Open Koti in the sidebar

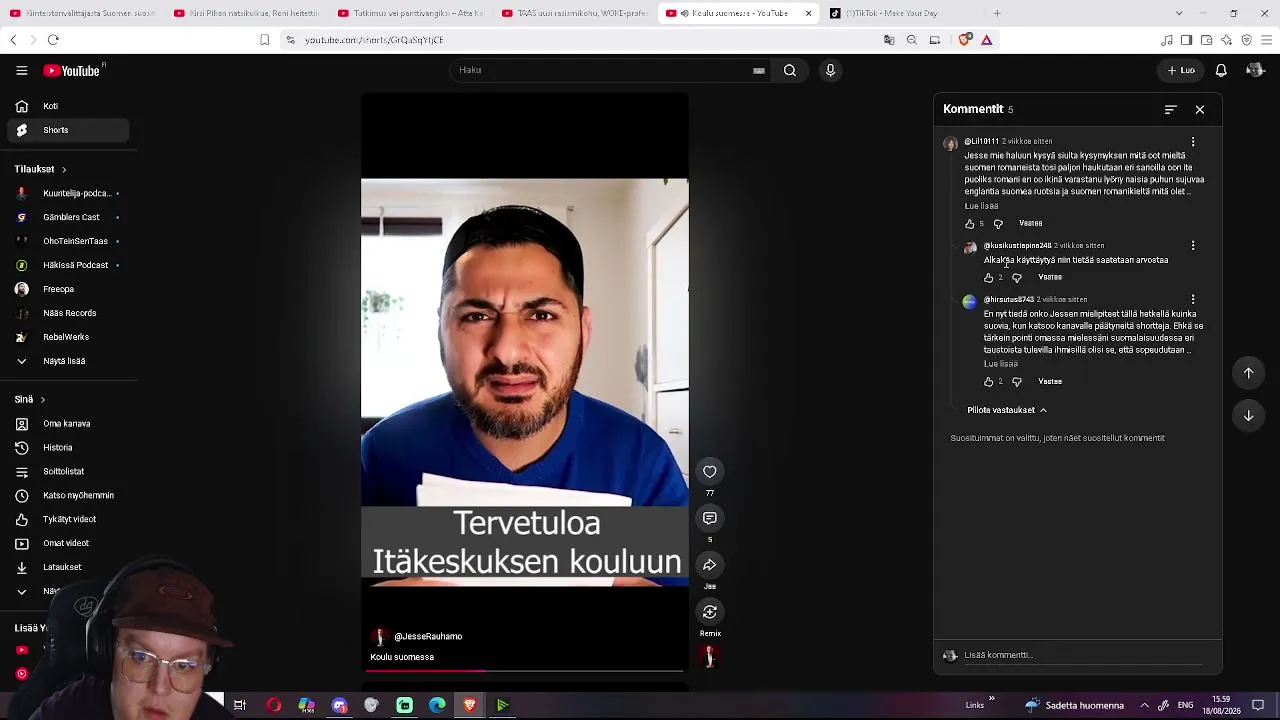(68, 106)
